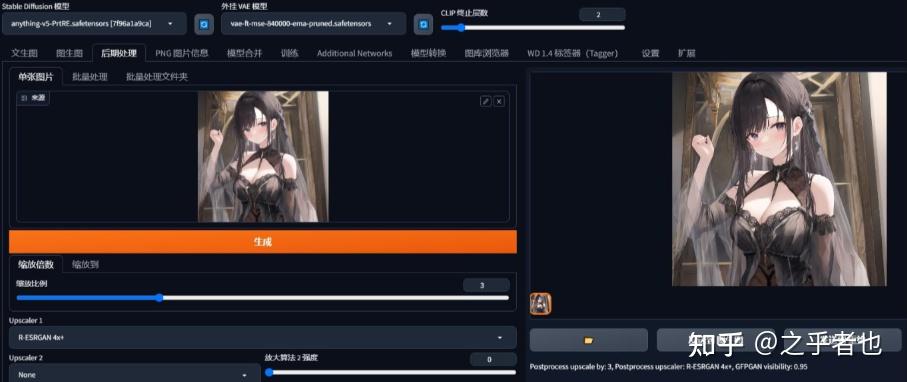
Task: Refresh the Stable Diffusion model list
Action: coord(204,24)
